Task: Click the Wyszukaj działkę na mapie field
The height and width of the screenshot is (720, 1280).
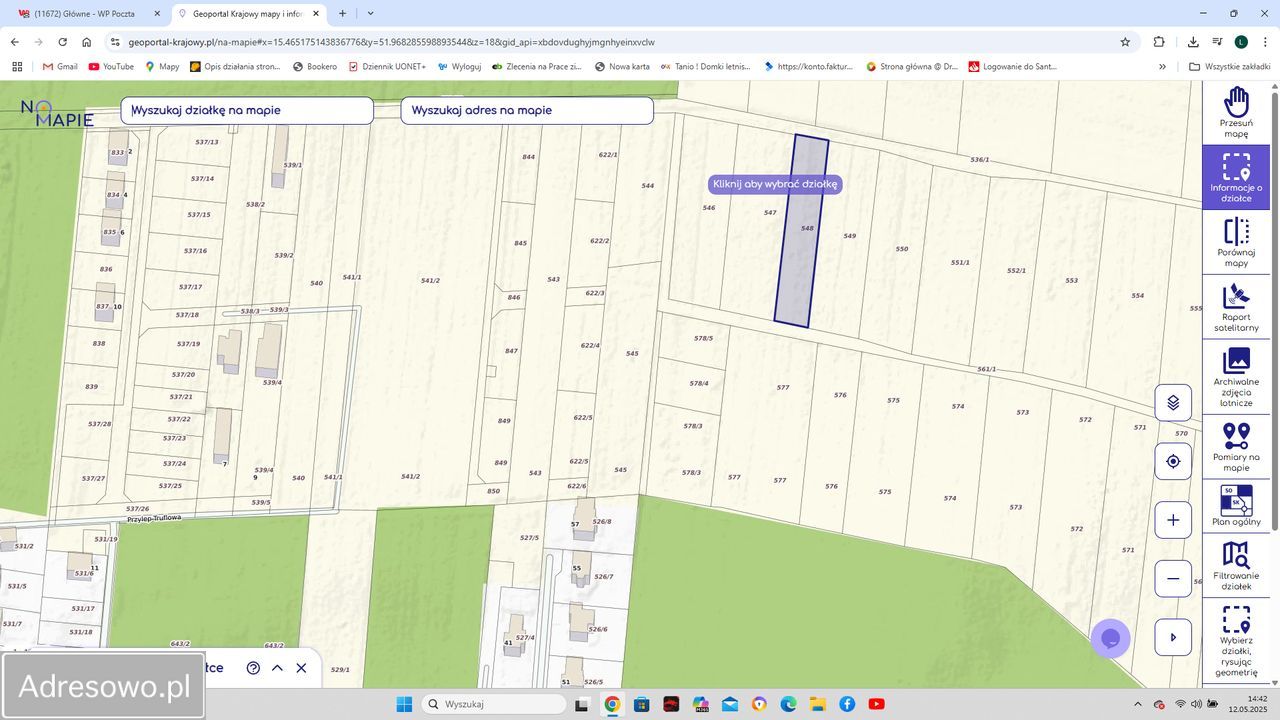Action: 247,110
